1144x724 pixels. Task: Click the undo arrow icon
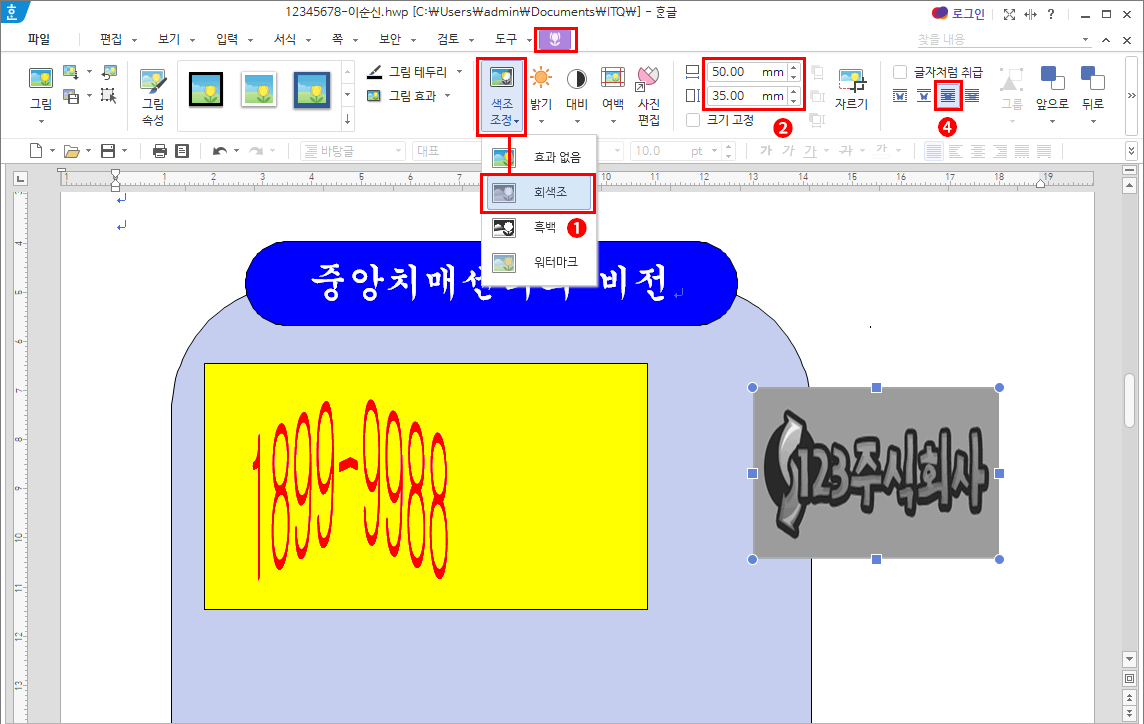220,151
